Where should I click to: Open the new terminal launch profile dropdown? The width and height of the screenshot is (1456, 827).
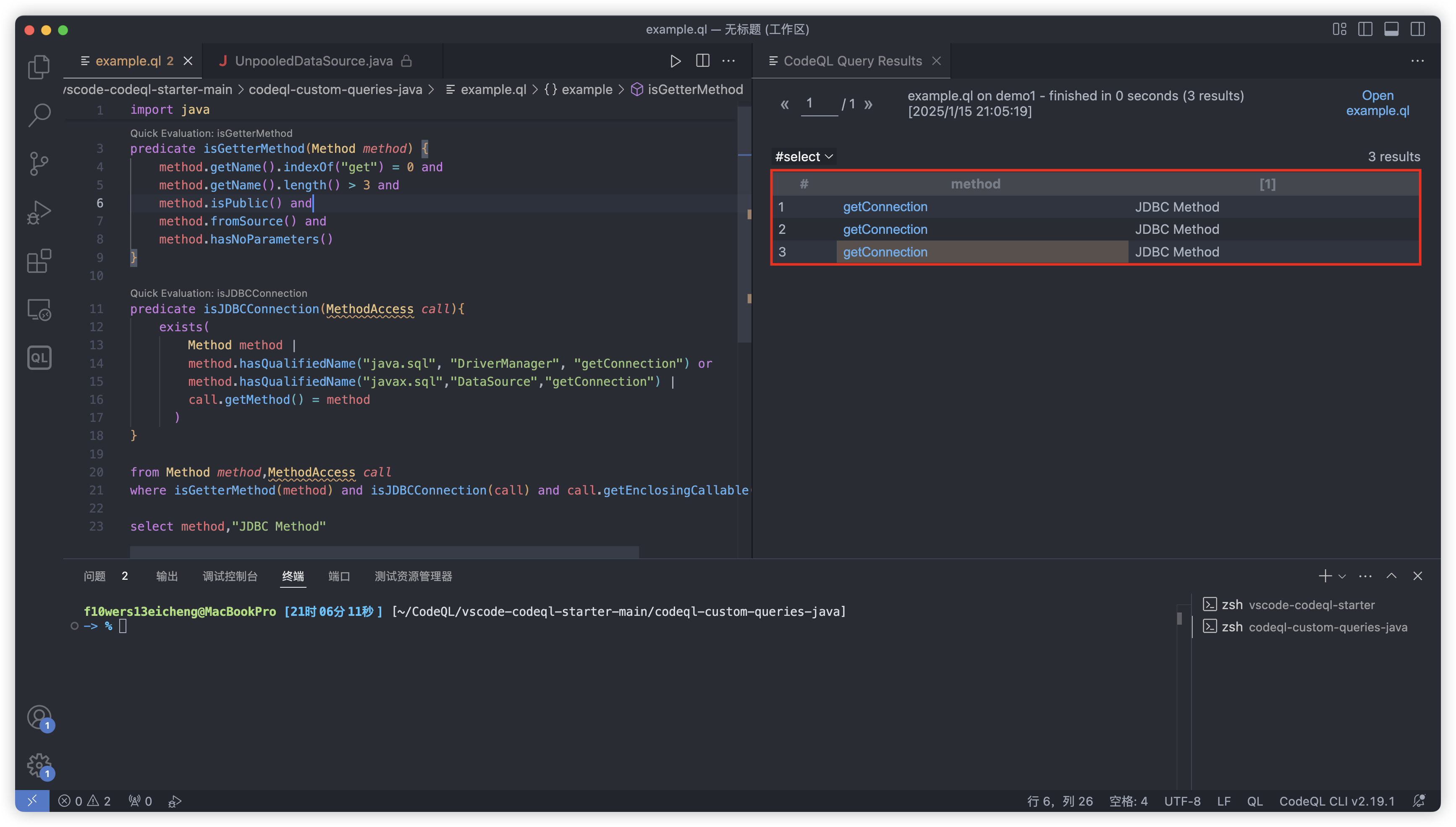tap(1342, 576)
